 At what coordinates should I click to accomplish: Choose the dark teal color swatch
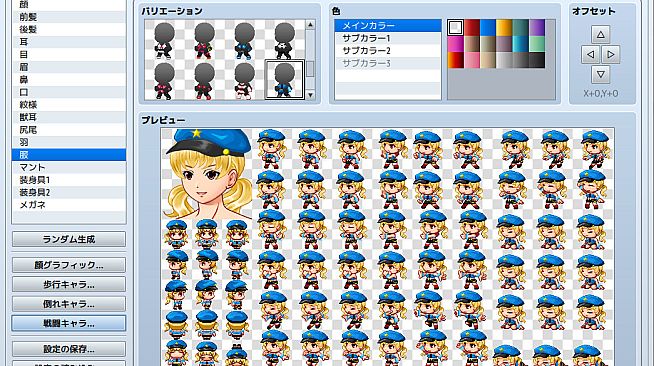[x=520, y=28]
